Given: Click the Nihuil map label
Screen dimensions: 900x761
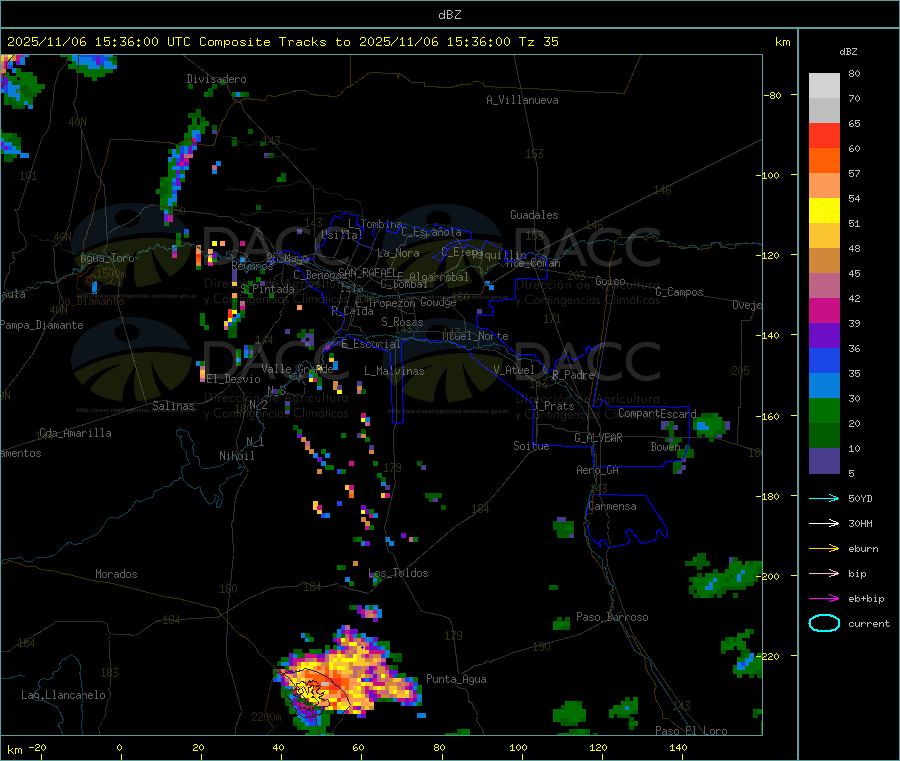Looking at the screenshot, I should tap(237, 456).
